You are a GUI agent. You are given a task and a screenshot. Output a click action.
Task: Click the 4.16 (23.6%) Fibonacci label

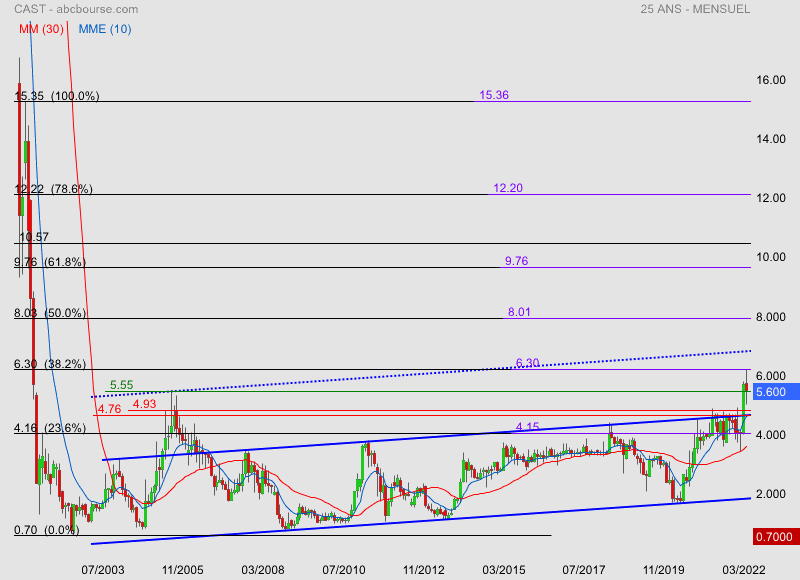(x=49, y=429)
